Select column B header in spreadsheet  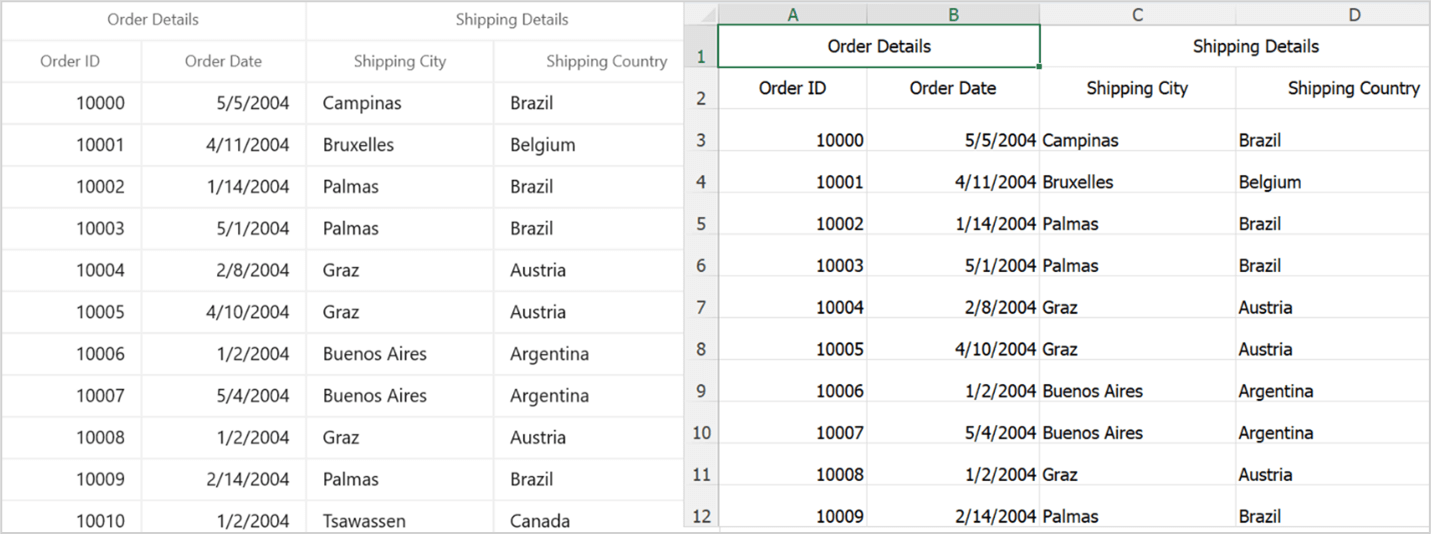[x=953, y=14]
